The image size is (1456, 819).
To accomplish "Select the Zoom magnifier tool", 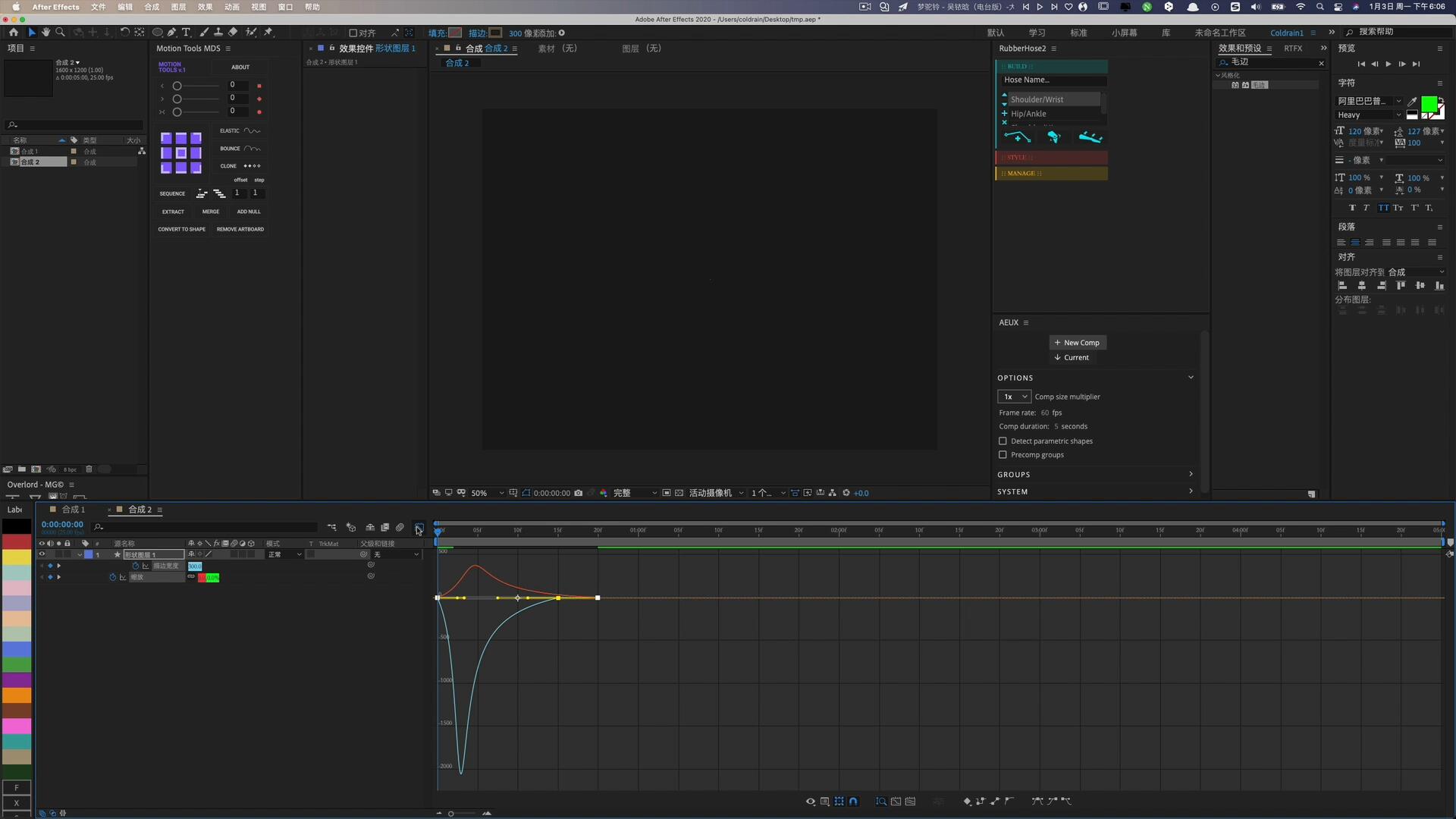I will (x=60, y=33).
